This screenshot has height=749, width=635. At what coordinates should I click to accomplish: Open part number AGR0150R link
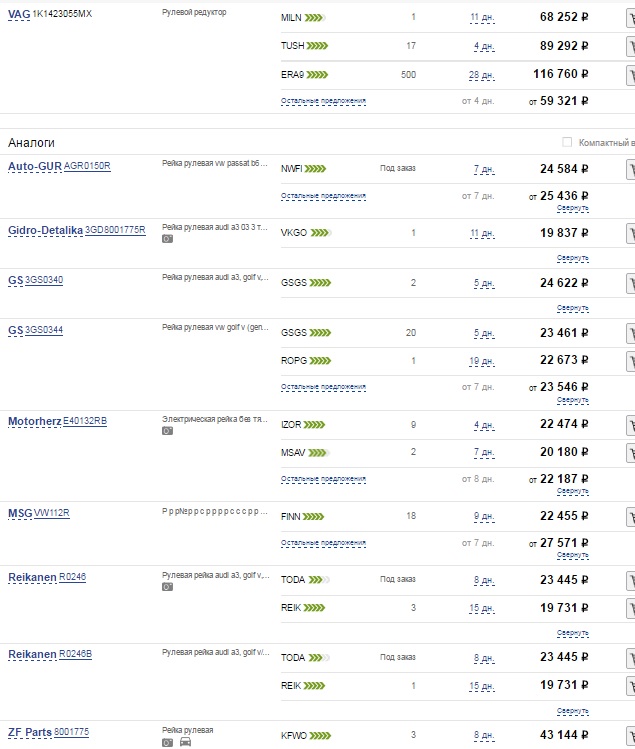point(87,166)
